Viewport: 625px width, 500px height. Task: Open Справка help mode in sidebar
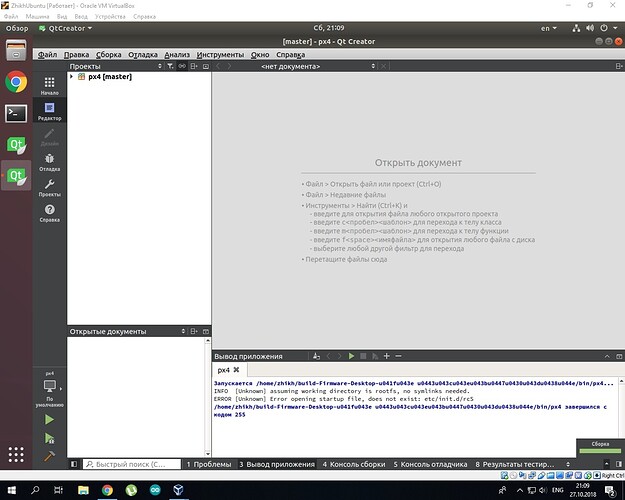49,213
